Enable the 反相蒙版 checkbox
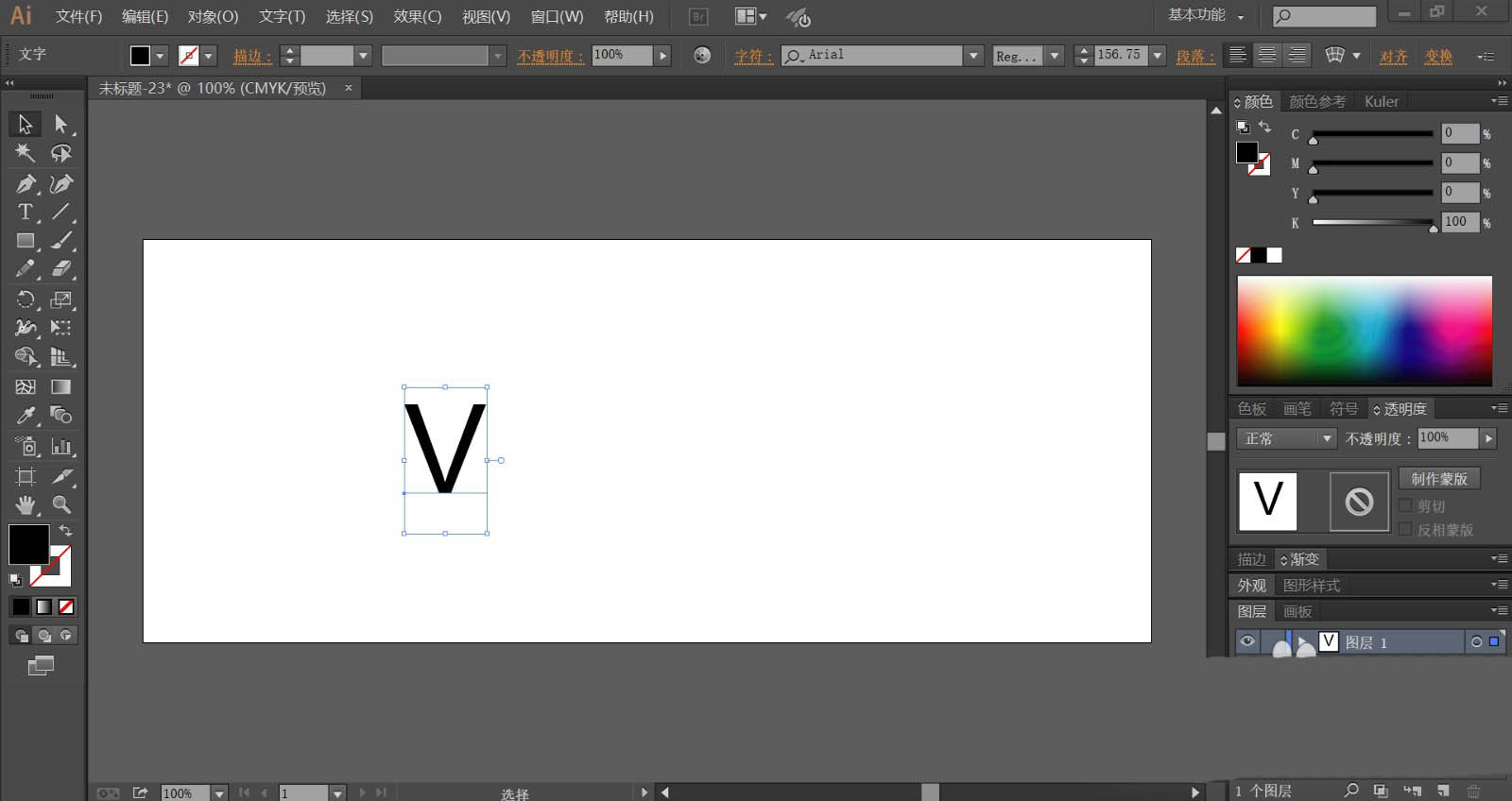The width and height of the screenshot is (1512, 801). coord(1405,529)
